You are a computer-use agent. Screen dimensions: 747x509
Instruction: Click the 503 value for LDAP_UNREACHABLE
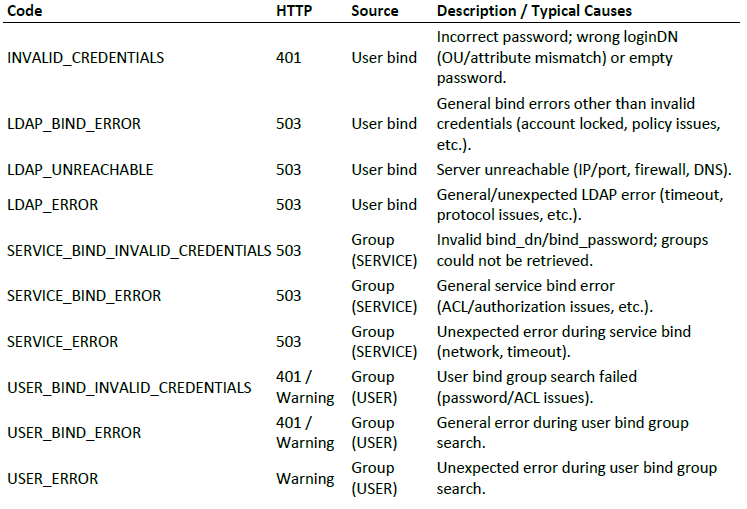289,170
